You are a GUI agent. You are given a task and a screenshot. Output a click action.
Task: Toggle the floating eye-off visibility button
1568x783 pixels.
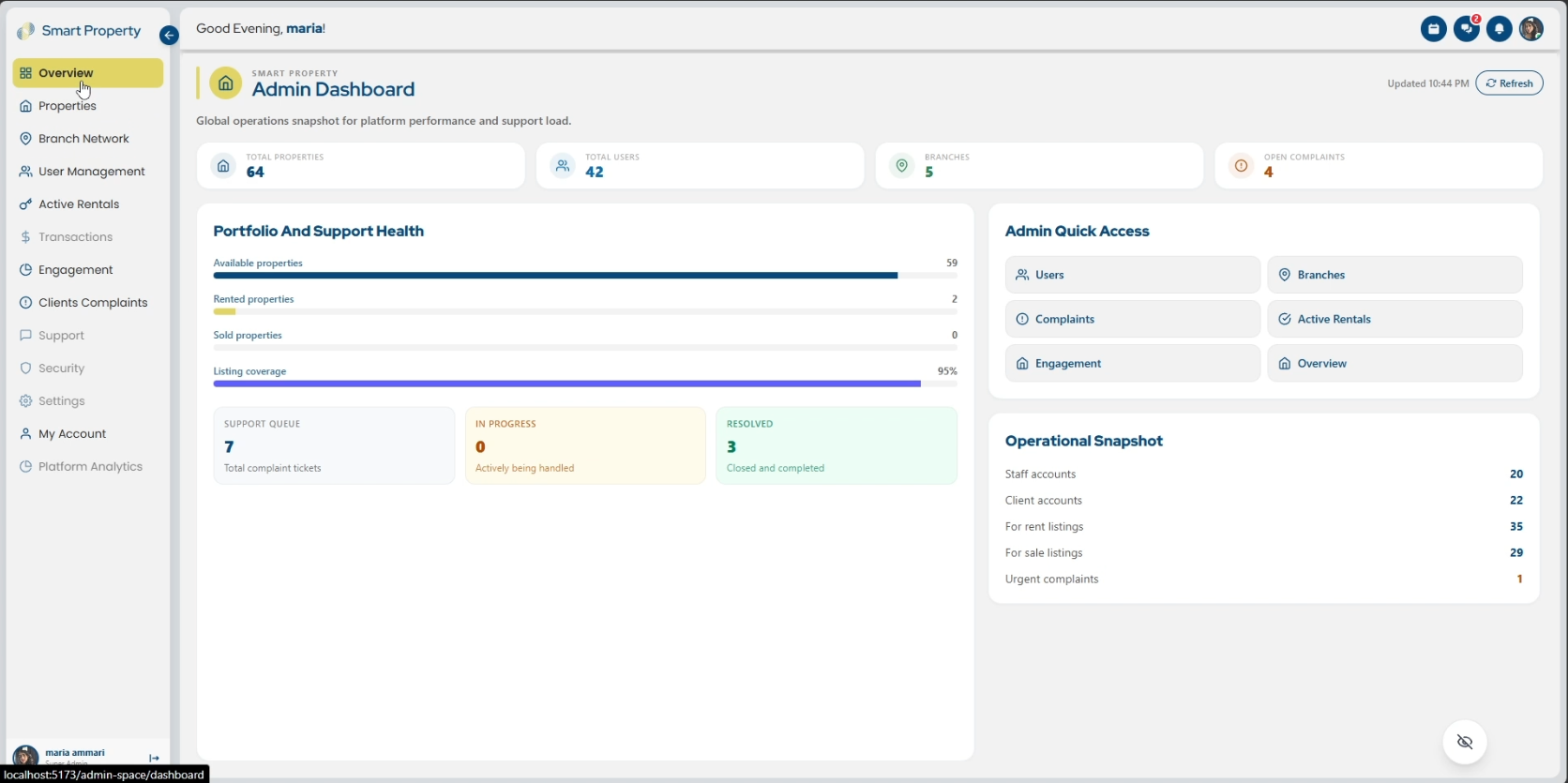click(x=1465, y=742)
